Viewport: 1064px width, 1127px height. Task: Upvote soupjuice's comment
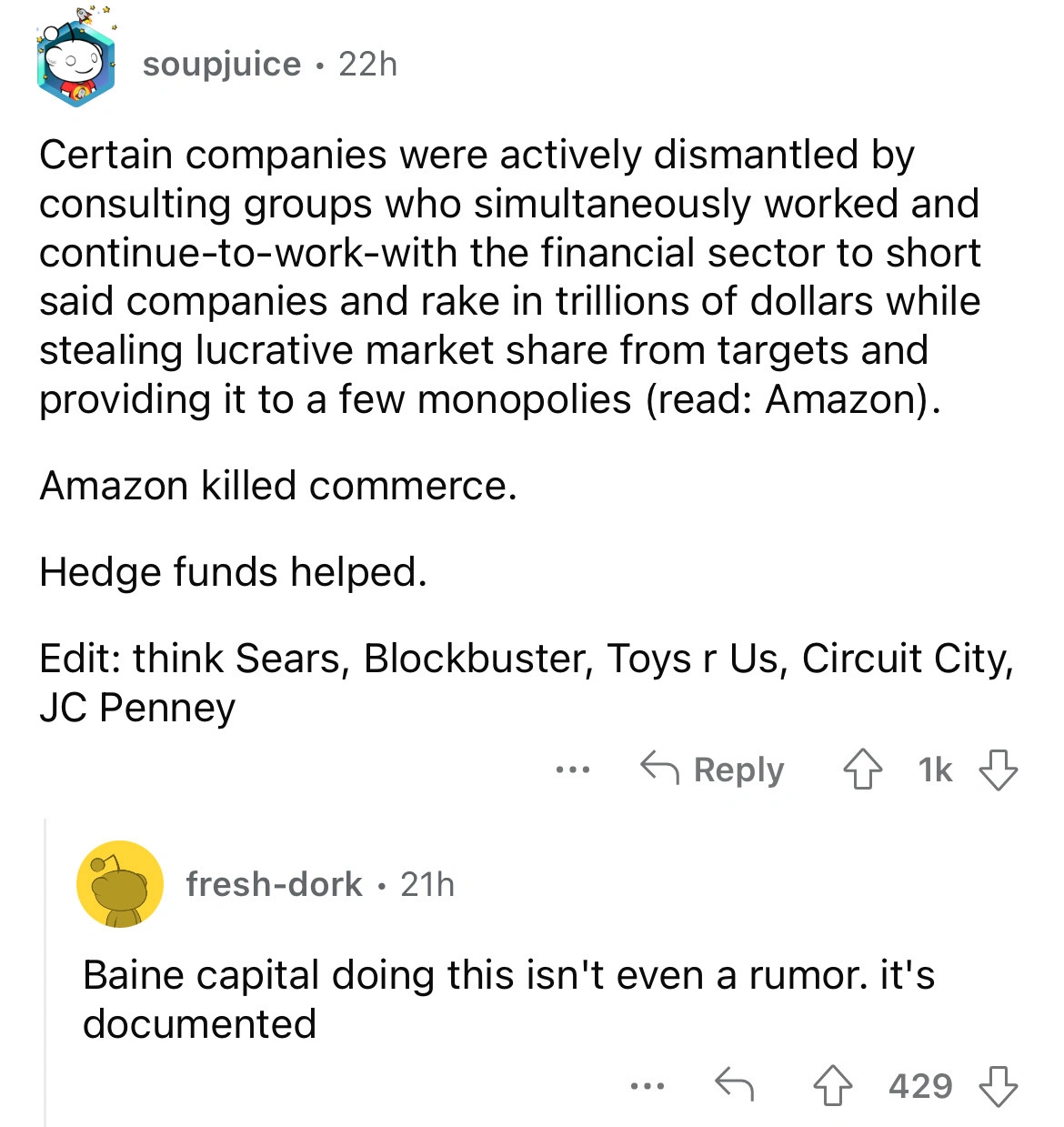pos(862,770)
